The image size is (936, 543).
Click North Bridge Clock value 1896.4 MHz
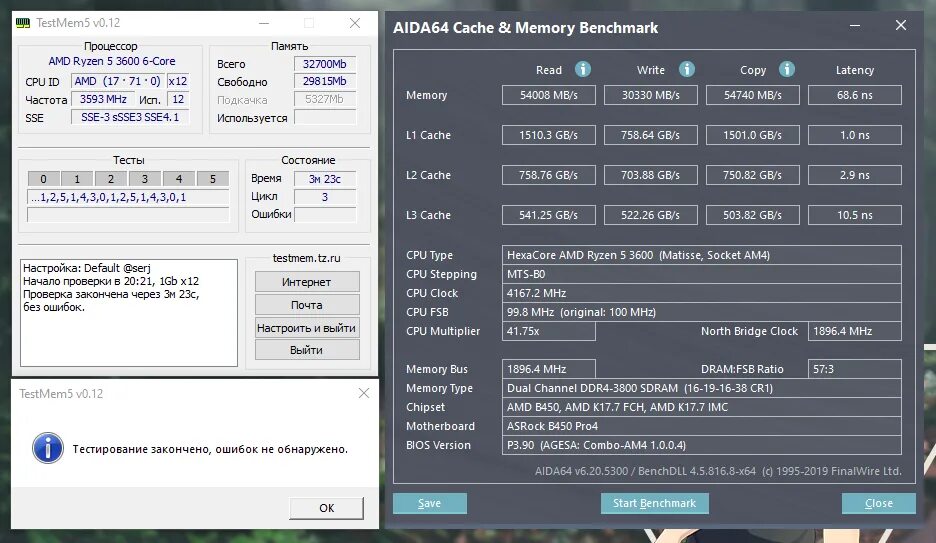855,331
